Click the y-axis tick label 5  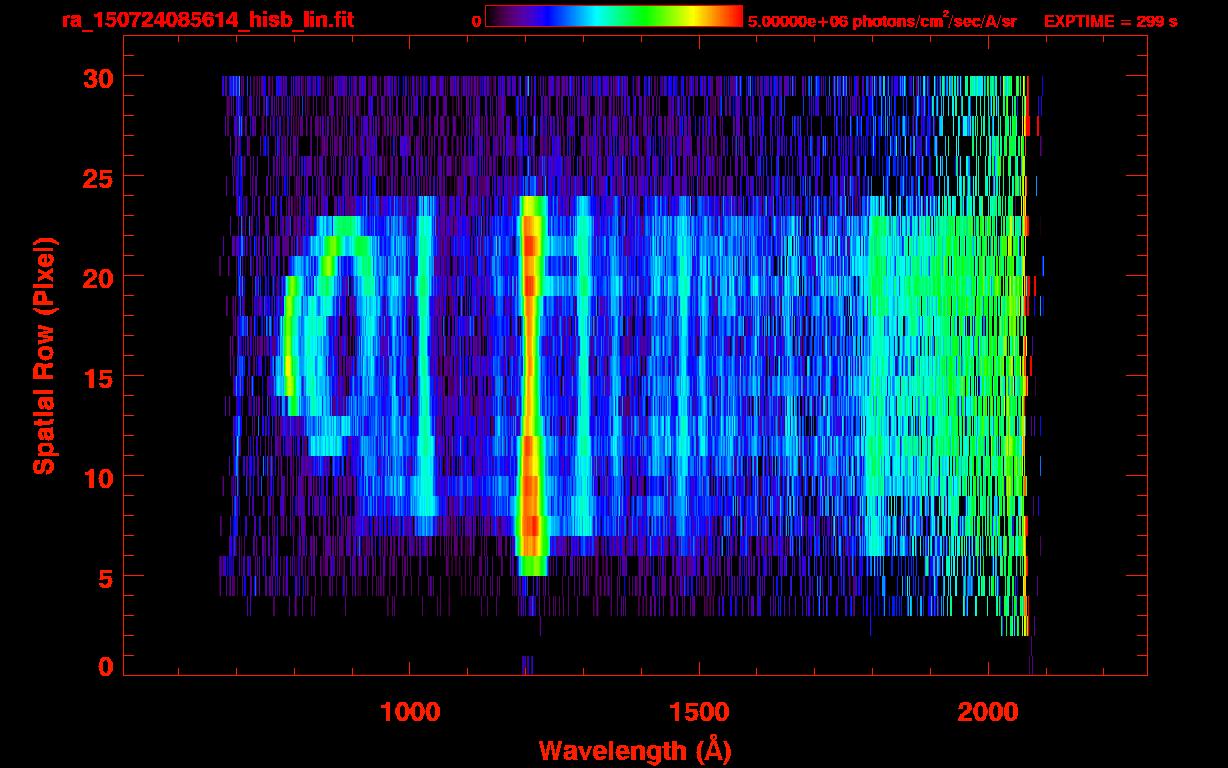click(x=103, y=577)
